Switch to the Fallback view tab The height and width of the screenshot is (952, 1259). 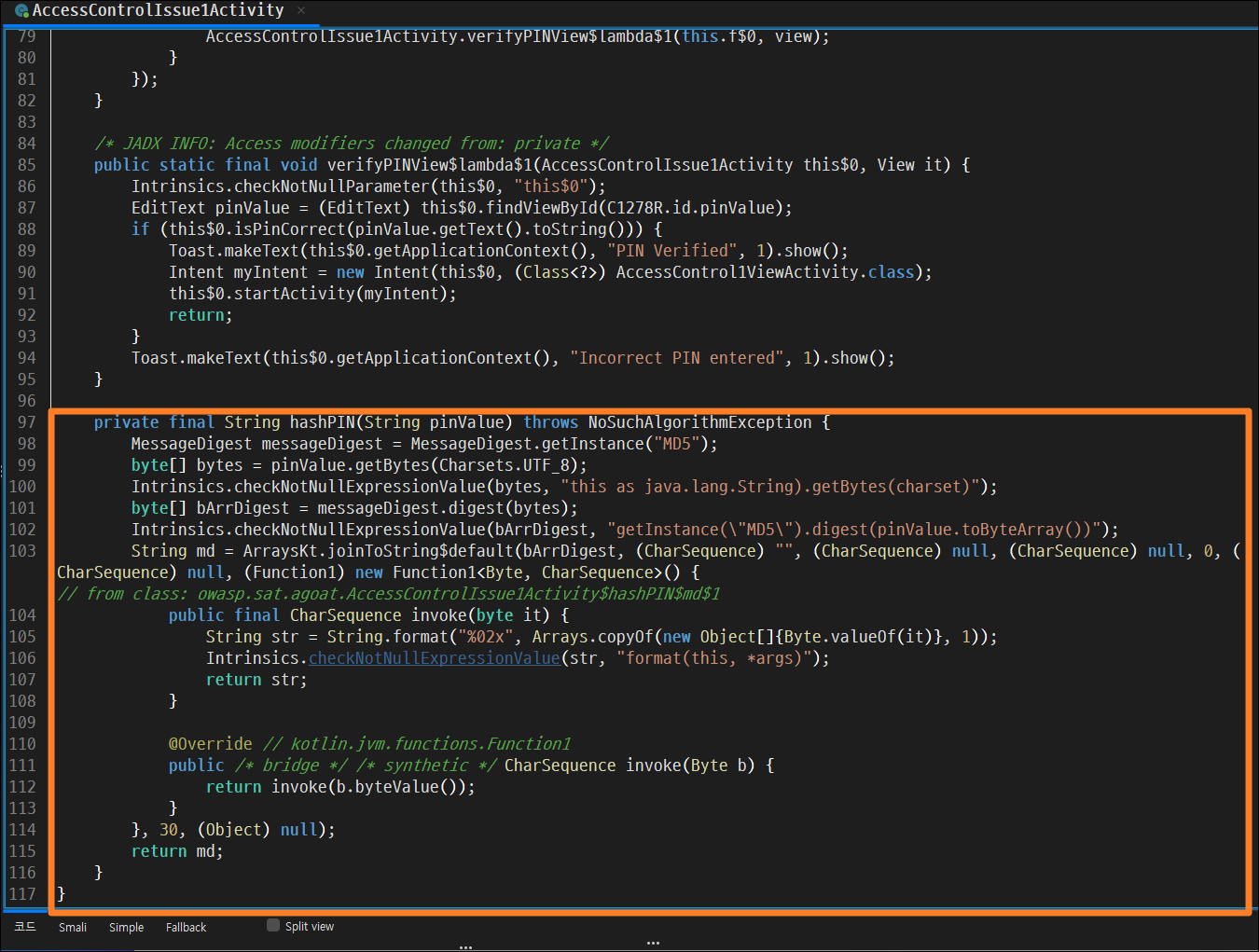(x=186, y=927)
